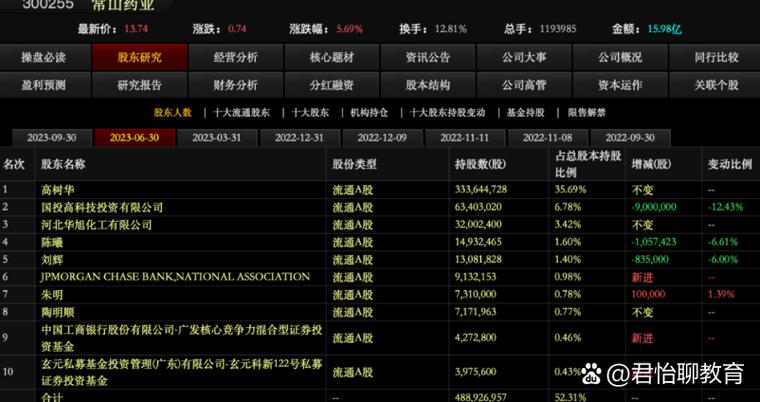Click JPMORGAN CHASE BANK shareholder row

click(175, 277)
